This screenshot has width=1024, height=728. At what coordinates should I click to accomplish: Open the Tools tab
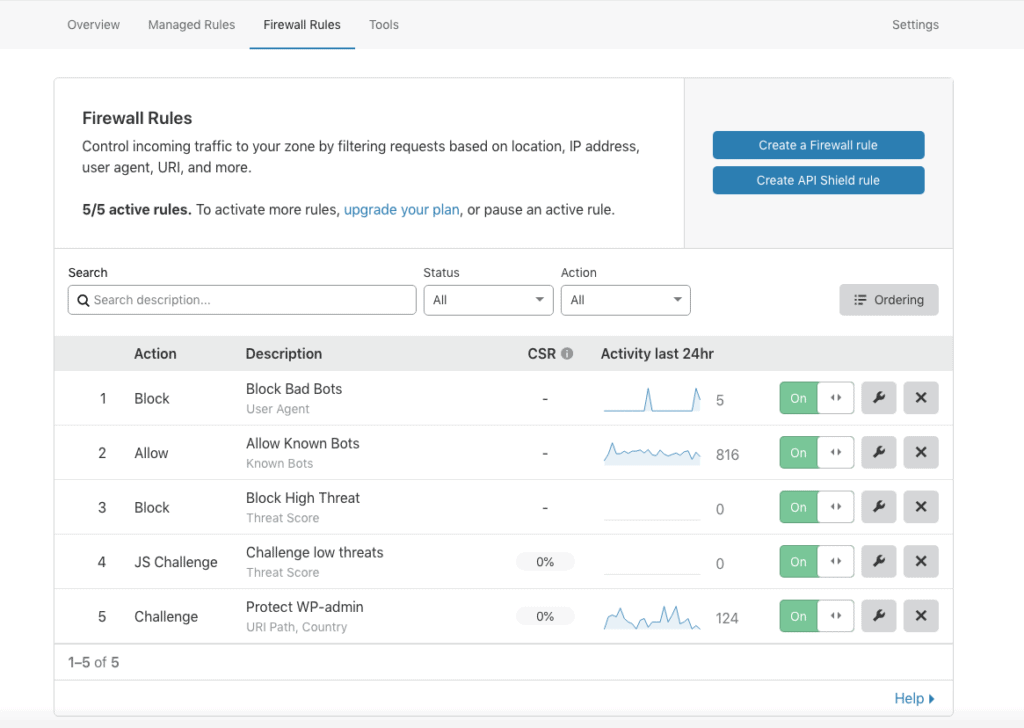coord(383,25)
